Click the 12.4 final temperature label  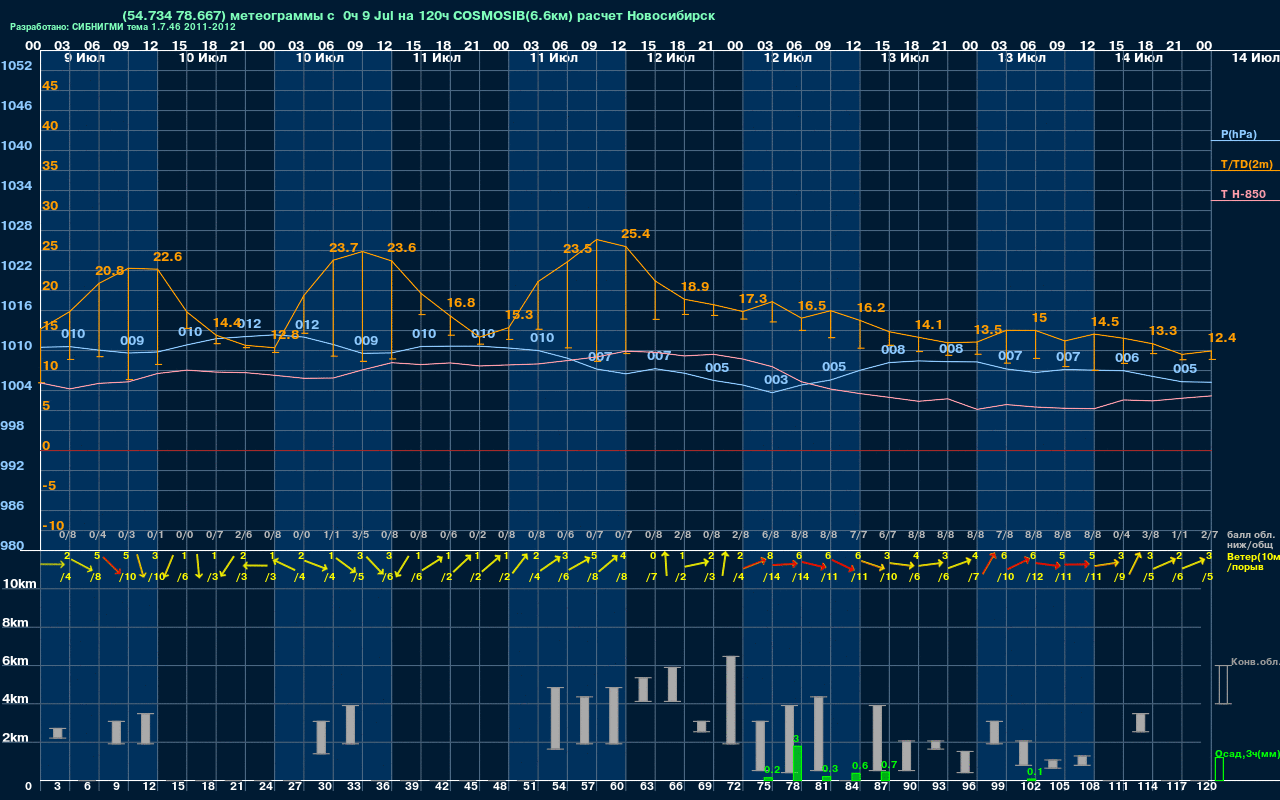click(x=1222, y=338)
